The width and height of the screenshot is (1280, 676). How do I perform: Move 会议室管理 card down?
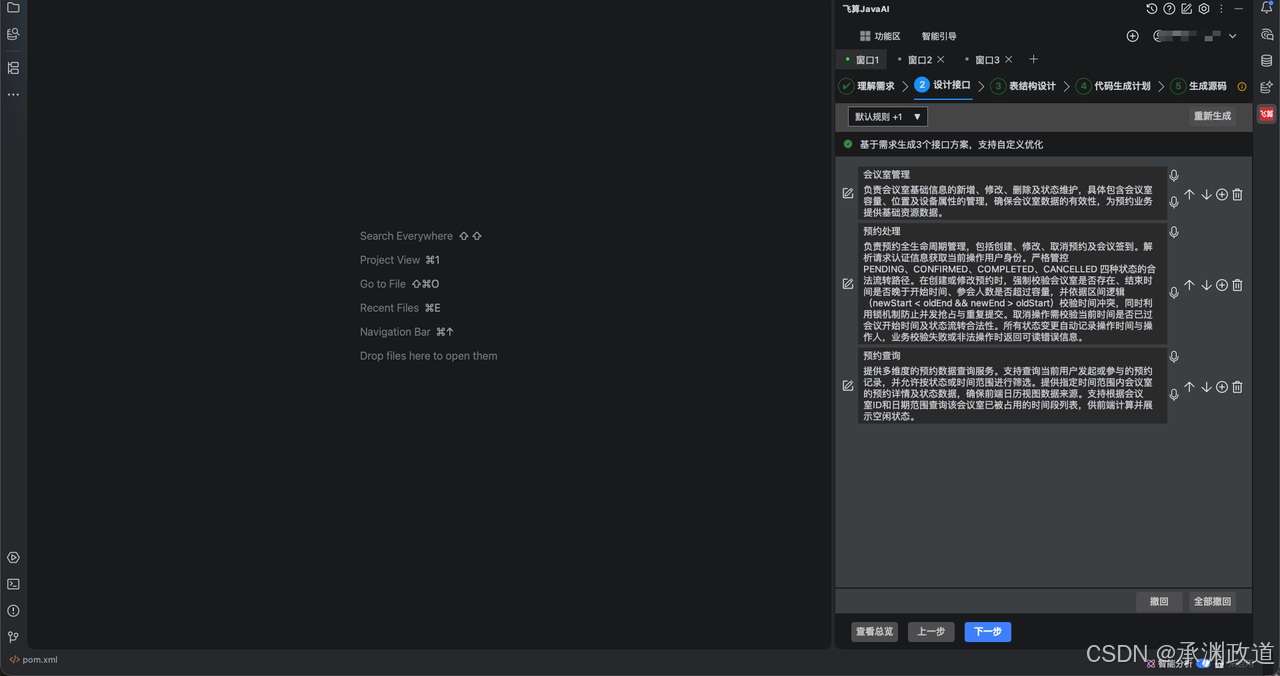point(1206,195)
